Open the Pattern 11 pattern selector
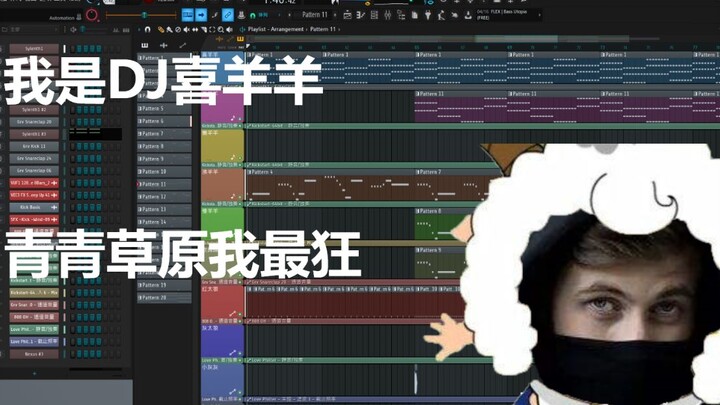 coord(315,15)
